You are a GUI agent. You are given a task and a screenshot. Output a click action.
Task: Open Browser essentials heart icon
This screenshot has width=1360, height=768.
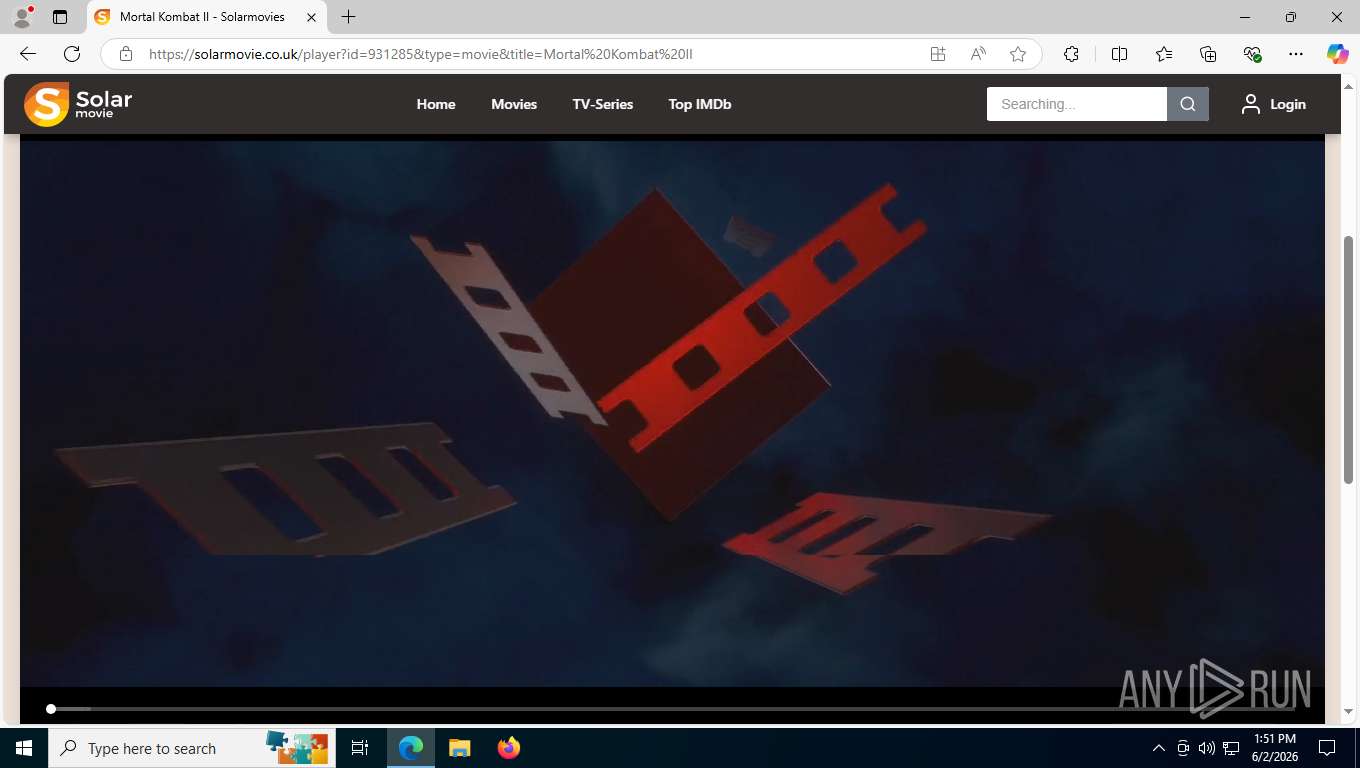click(1252, 54)
